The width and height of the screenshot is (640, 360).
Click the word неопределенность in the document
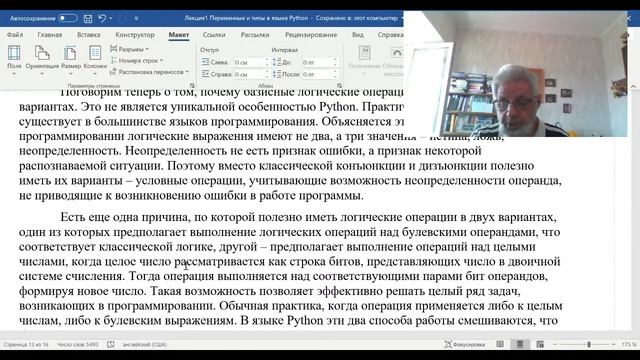click(69, 151)
